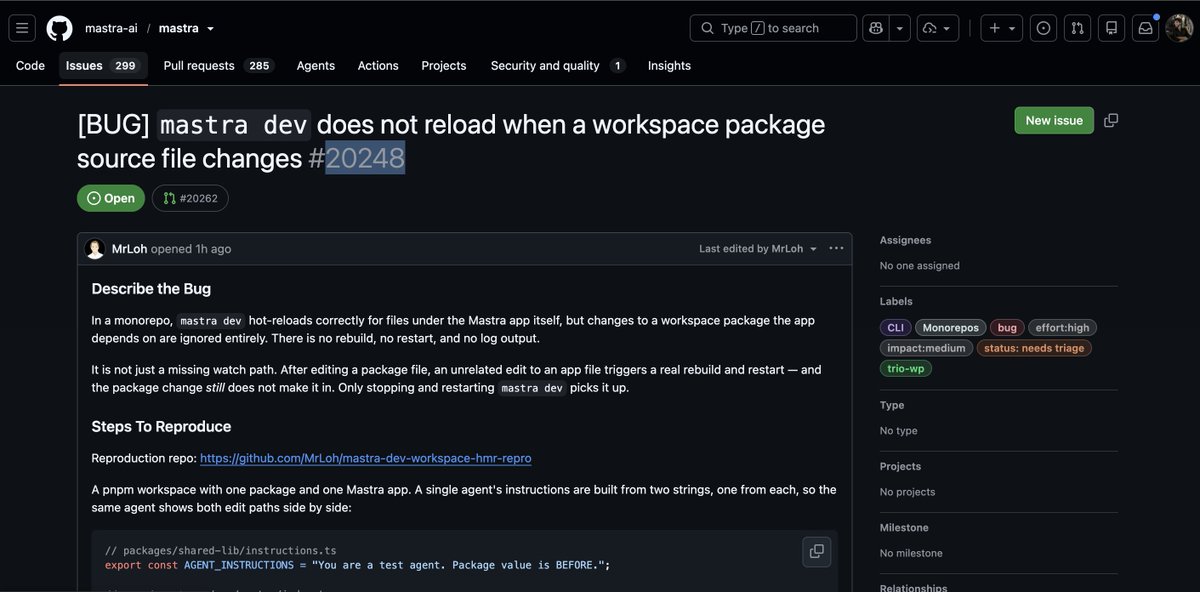Viewport: 1200px width, 592px height.
Task: Open your repositories from header icon
Action: pyautogui.click(x=1111, y=28)
